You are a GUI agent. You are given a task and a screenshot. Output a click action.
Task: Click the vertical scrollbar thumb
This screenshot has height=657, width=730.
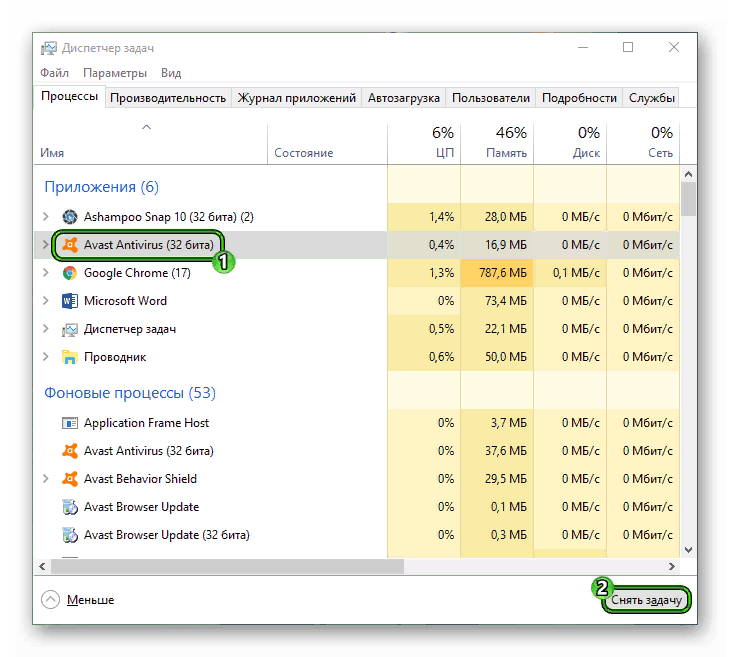[688, 199]
